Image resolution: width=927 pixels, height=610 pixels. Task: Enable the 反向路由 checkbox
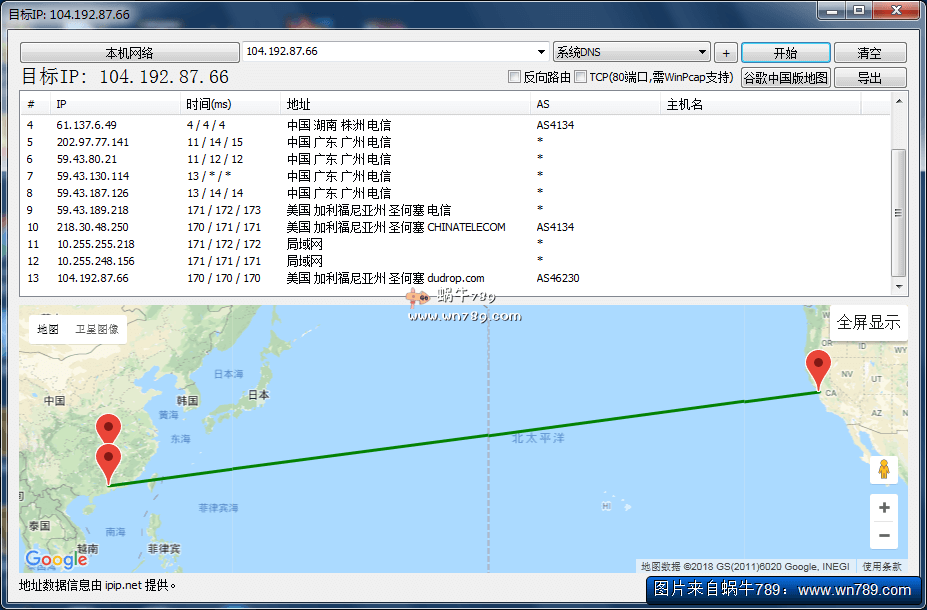click(x=515, y=77)
